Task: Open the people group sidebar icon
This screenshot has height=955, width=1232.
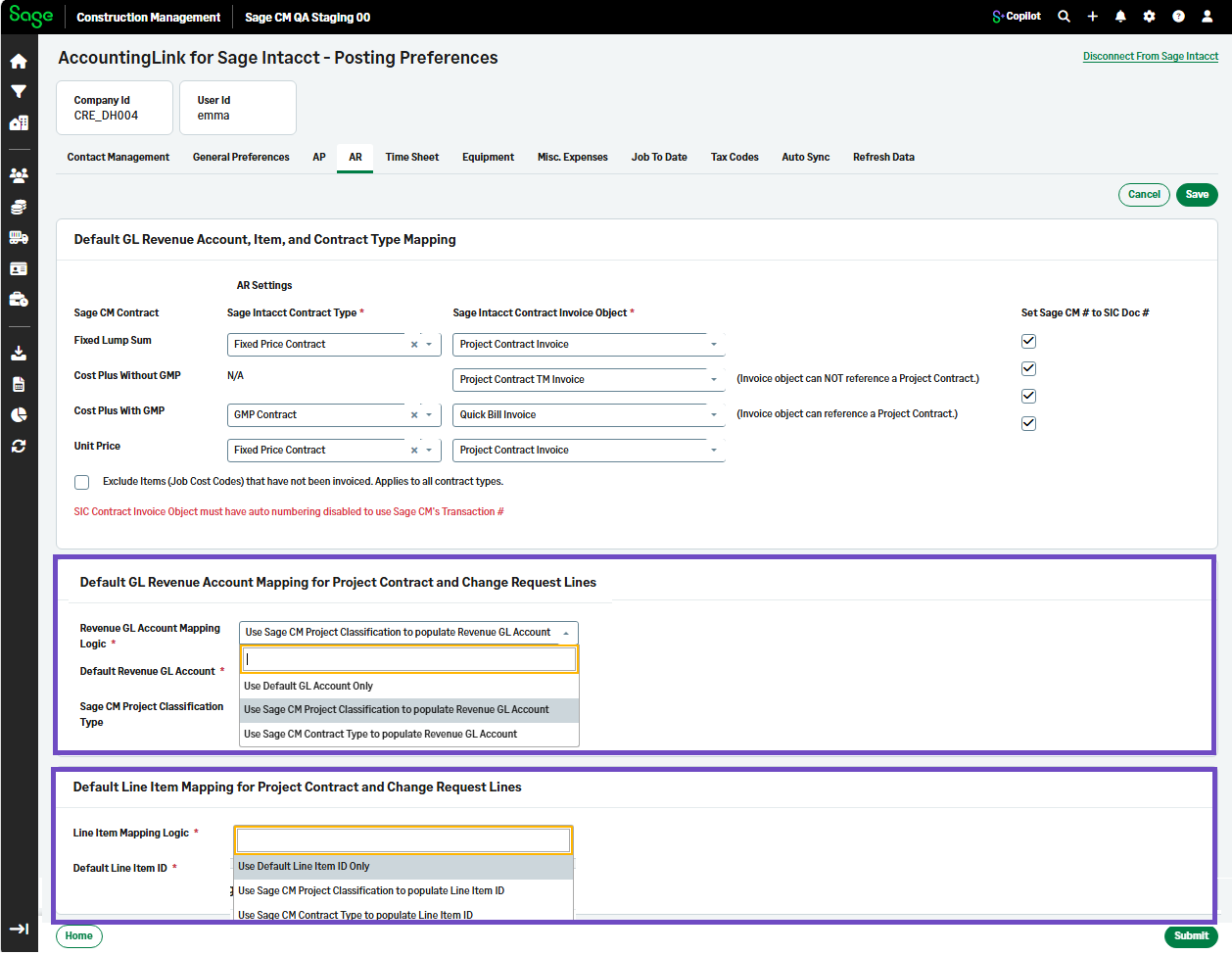Action: (19, 175)
